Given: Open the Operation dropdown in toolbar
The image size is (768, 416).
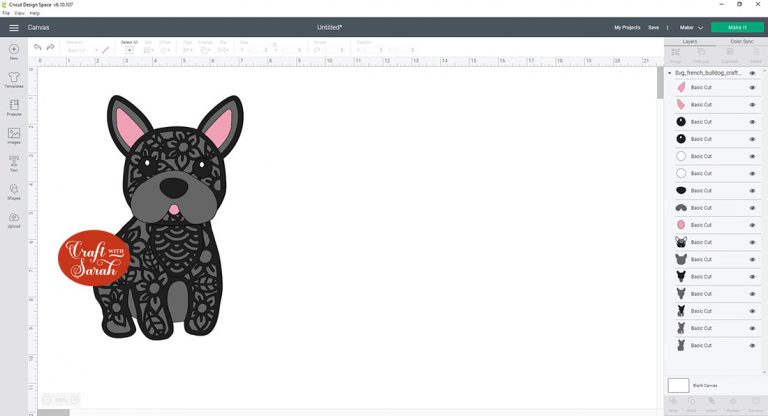Looking at the screenshot, I should click(81, 50).
